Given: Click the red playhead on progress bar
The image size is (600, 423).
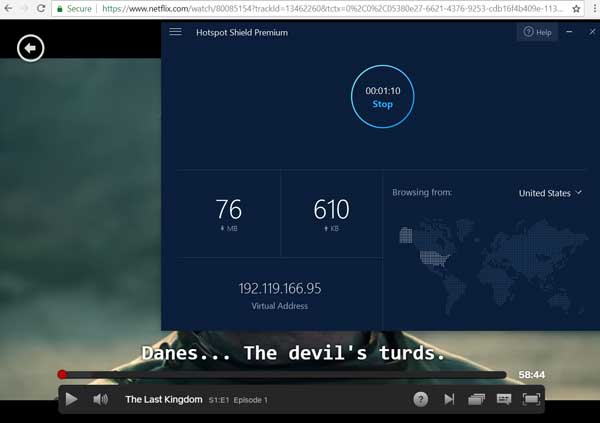Looking at the screenshot, I should click(x=62, y=374).
